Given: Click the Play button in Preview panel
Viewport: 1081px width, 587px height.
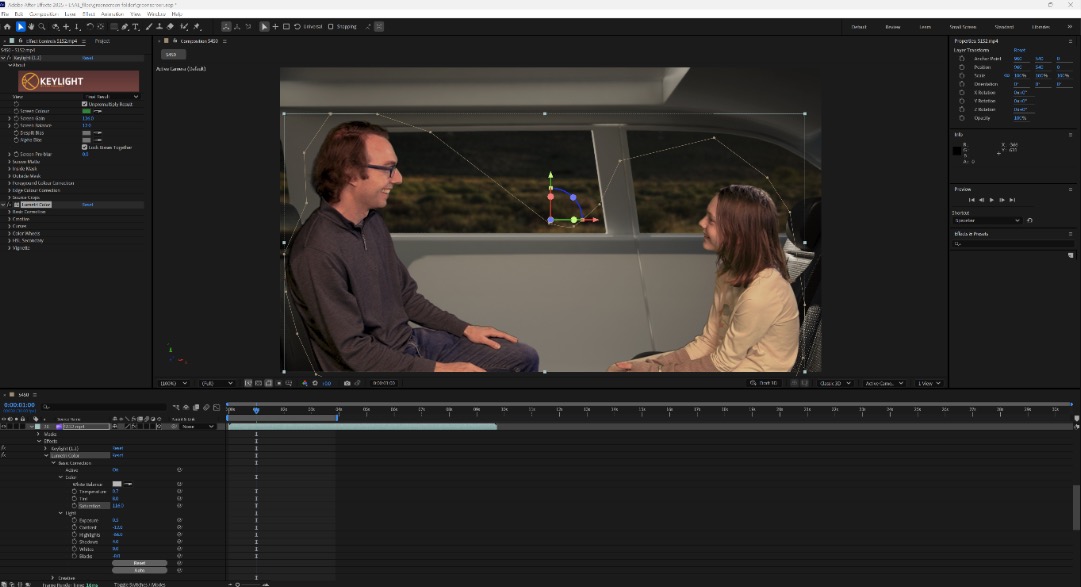Looking at the screenshot, I should click(x=991, y=200).
